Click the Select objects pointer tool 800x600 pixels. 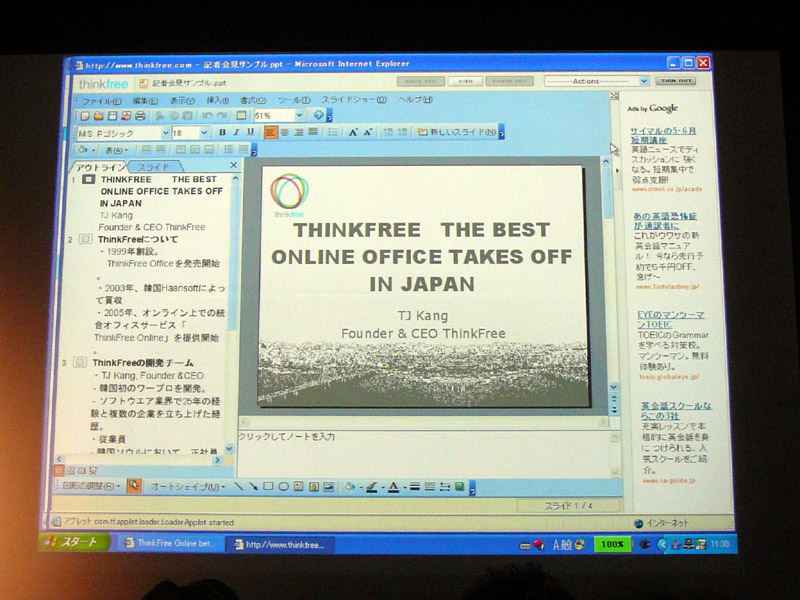click(x=134, y=486)
